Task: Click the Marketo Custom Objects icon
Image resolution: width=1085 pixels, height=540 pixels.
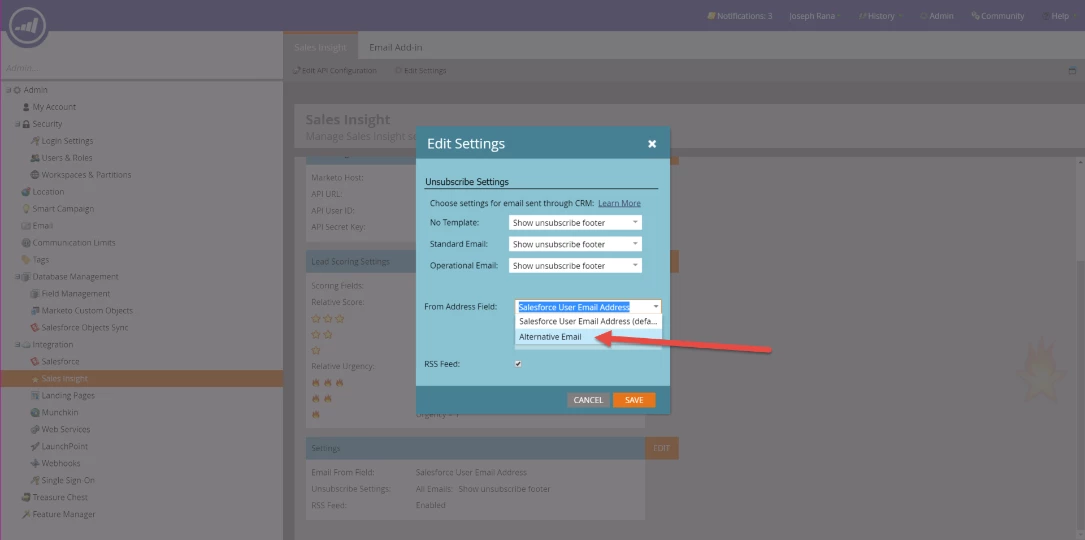Action: (35, 310)
